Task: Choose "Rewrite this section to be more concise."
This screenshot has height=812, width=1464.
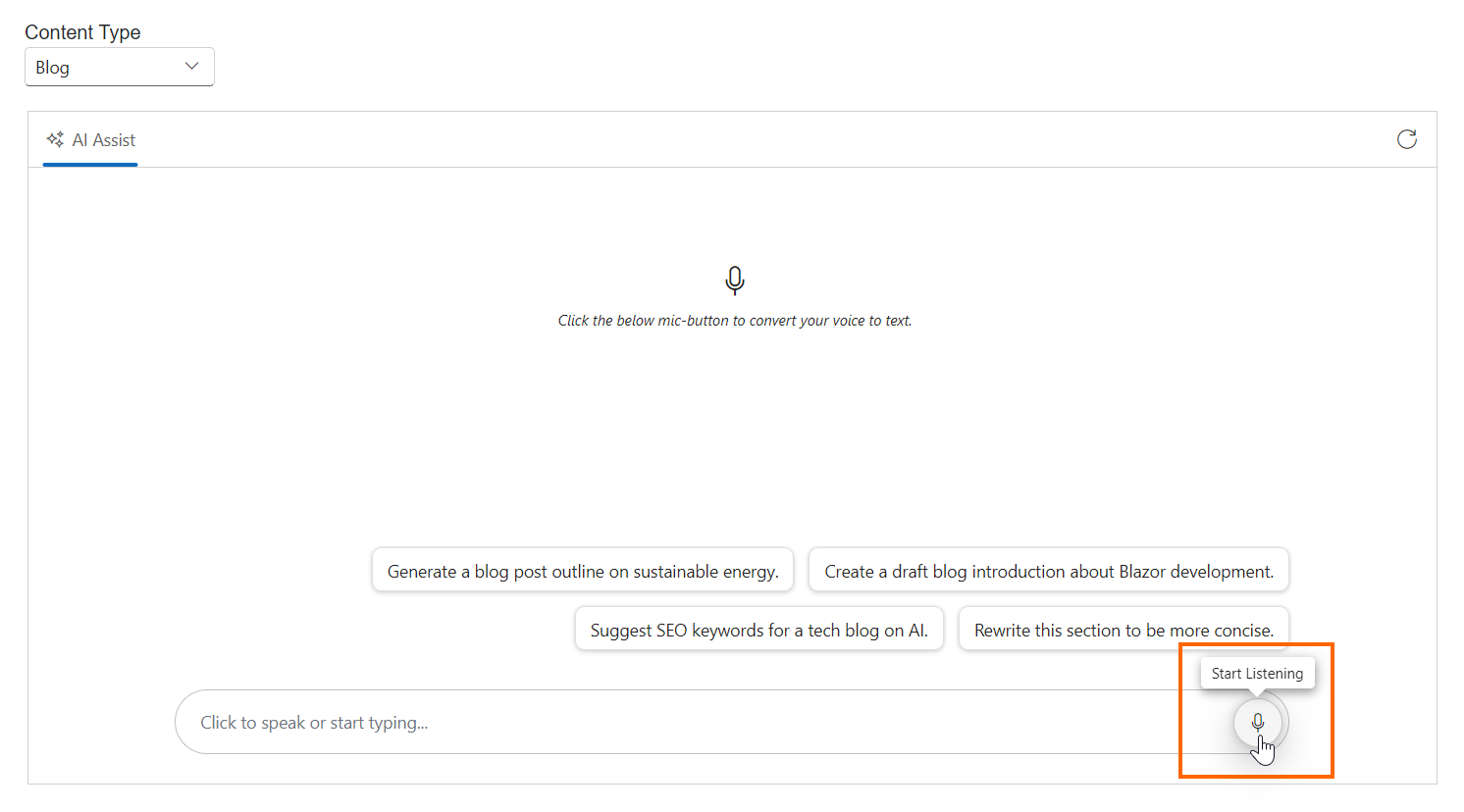Action: pyautogui.click(x=1124, y=629)
